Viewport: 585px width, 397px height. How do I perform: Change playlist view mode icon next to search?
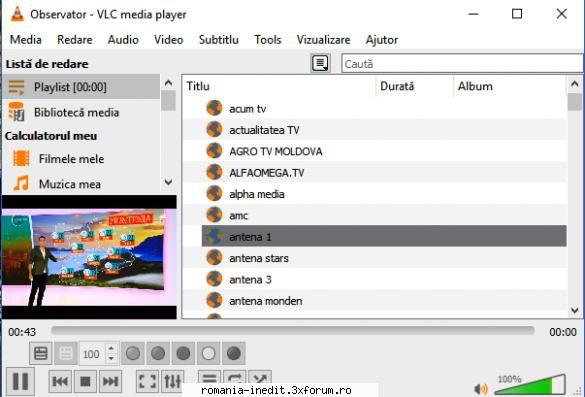tap(320, 63)
